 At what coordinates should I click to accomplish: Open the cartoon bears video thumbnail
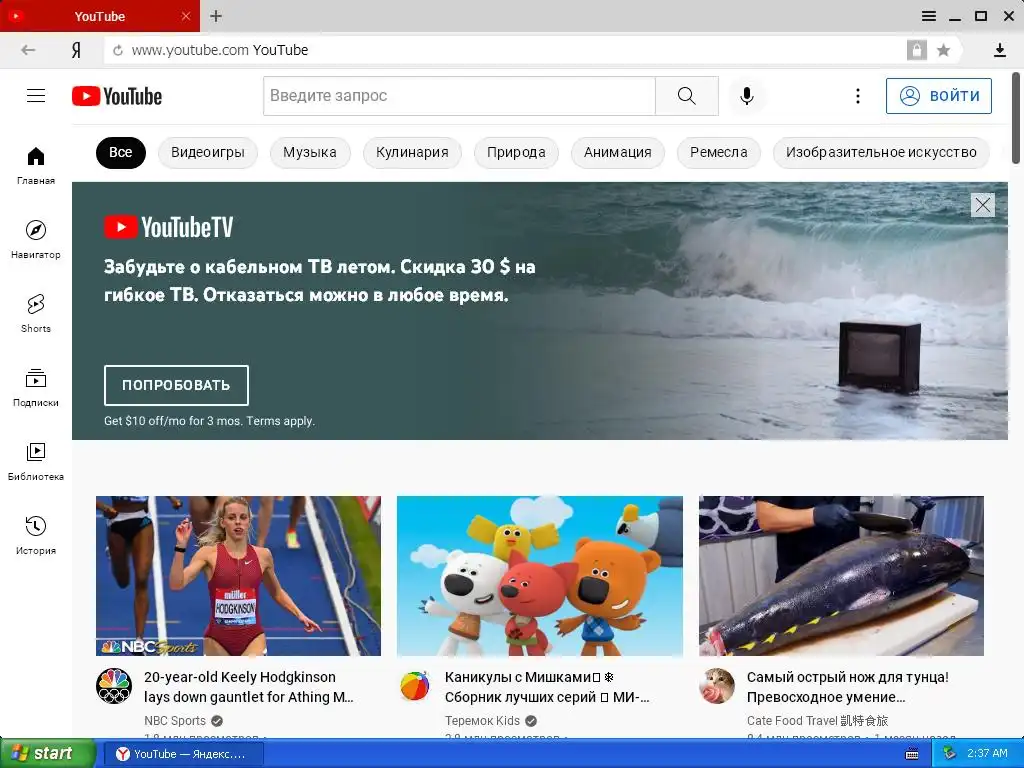pyautogui.click(x=540, y=576)
